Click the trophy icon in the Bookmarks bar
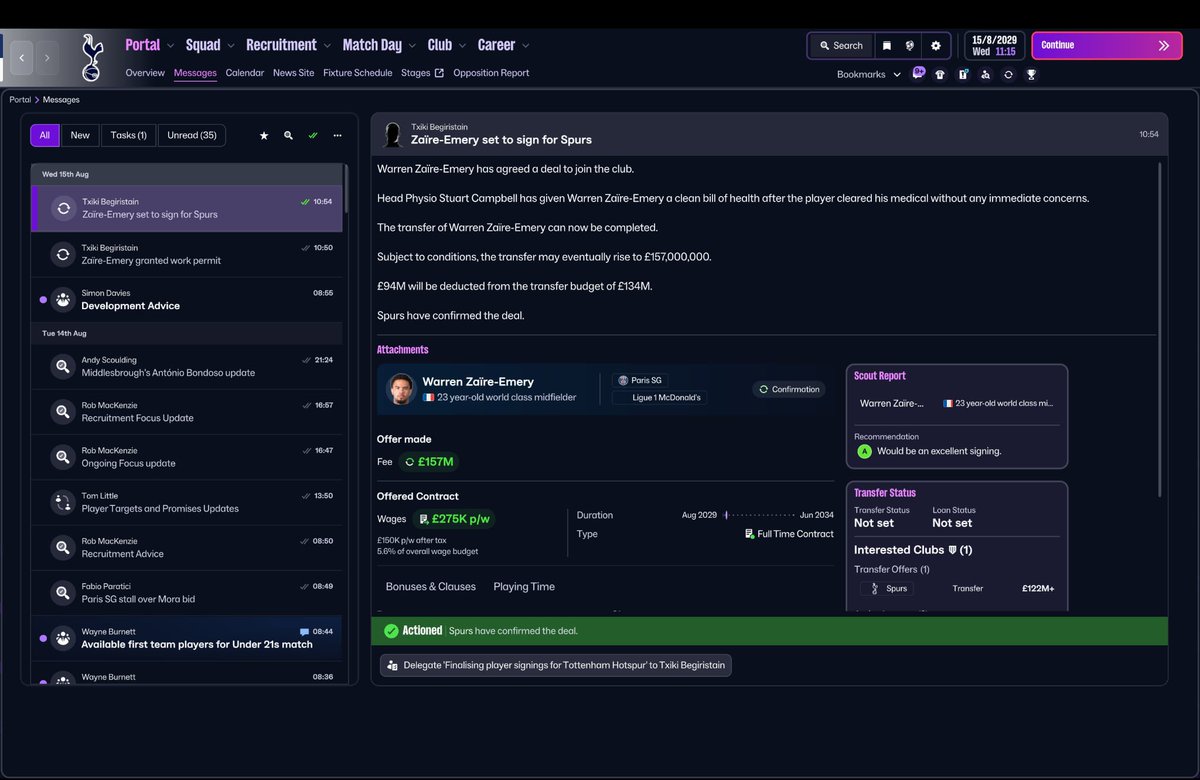Image resolution: width=1200 pixels, height=780 pixels. (x=1031, y=74)
